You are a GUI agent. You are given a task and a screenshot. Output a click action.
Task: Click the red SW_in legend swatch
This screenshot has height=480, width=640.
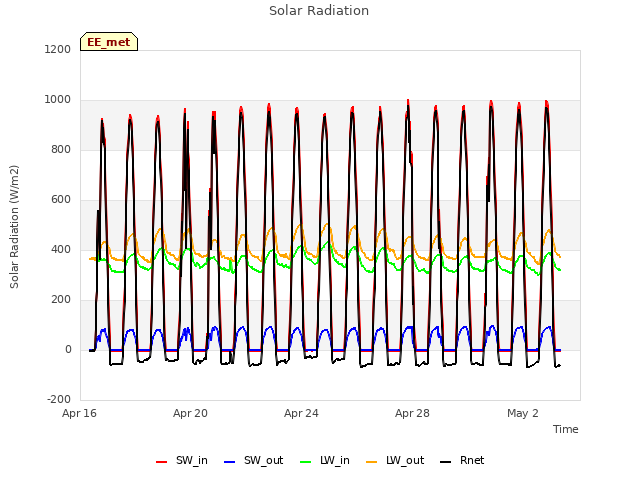[x=162, y=462]
